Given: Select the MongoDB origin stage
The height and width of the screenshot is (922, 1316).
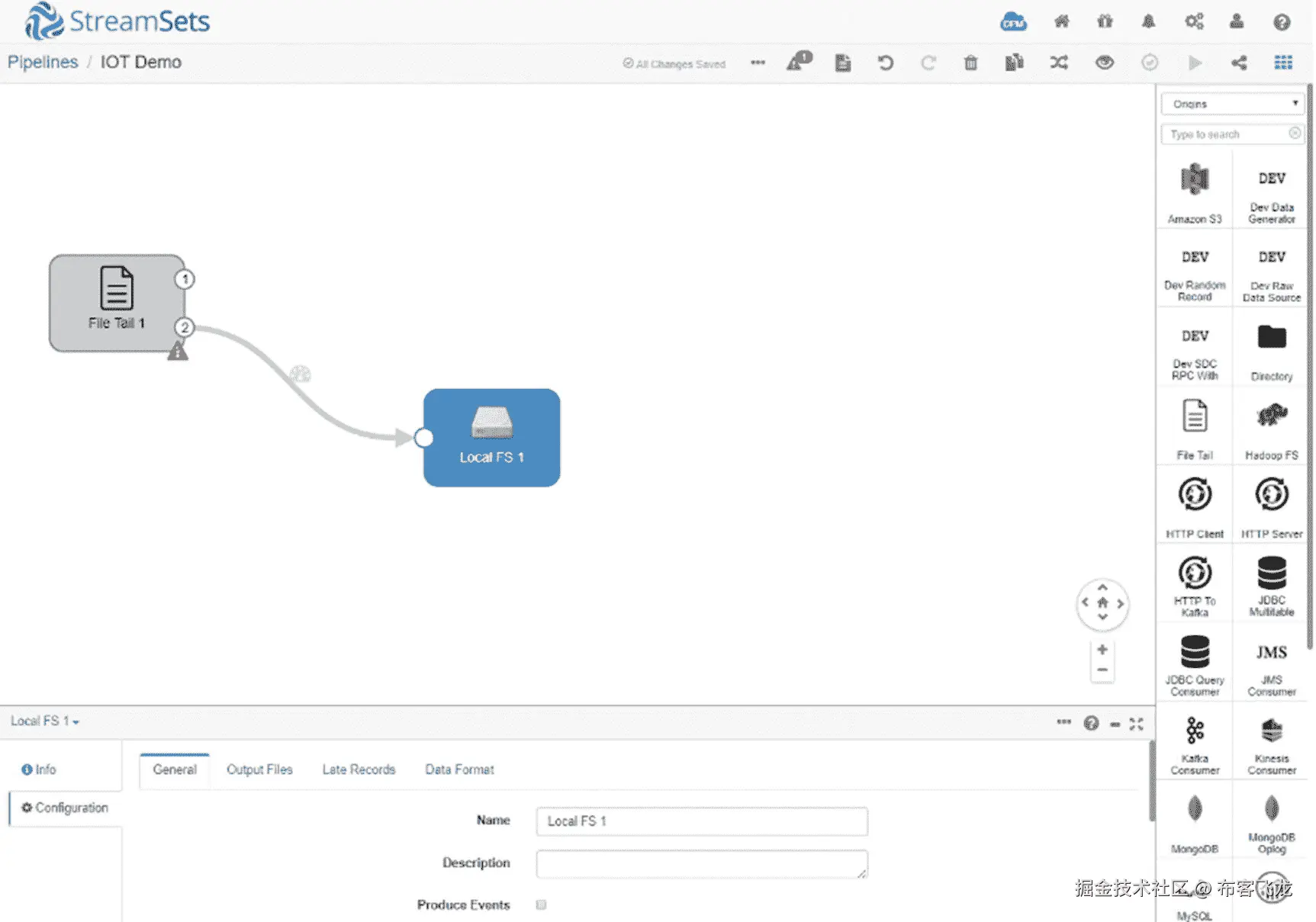Looking at the screenshot, I should [1195, 824].
